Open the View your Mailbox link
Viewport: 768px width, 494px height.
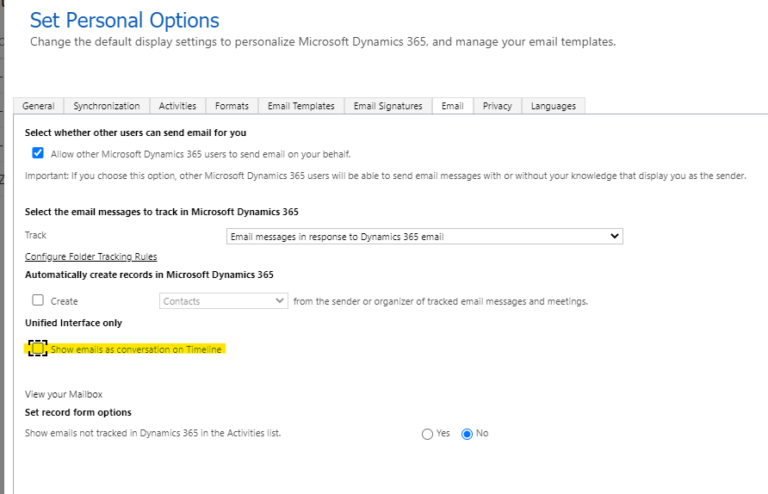[x=64, y=394]
